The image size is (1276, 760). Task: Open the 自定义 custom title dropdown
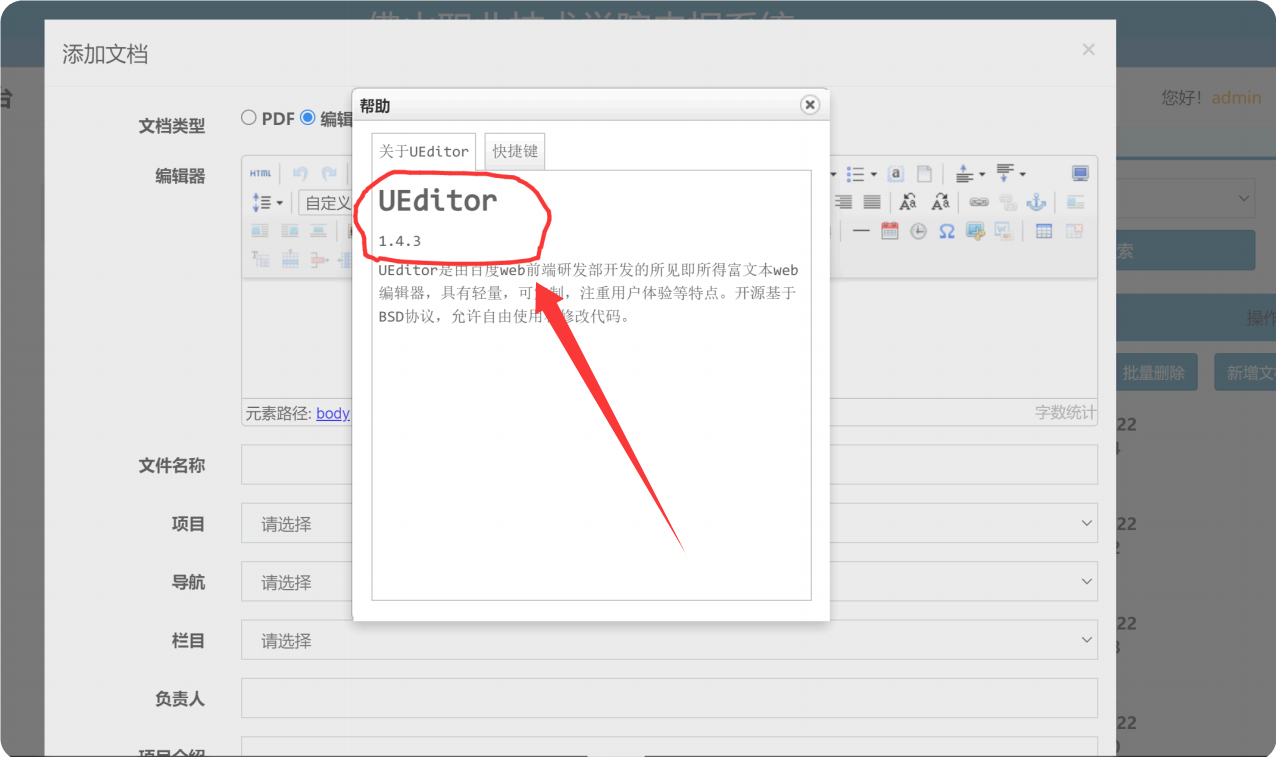(325, 203)
